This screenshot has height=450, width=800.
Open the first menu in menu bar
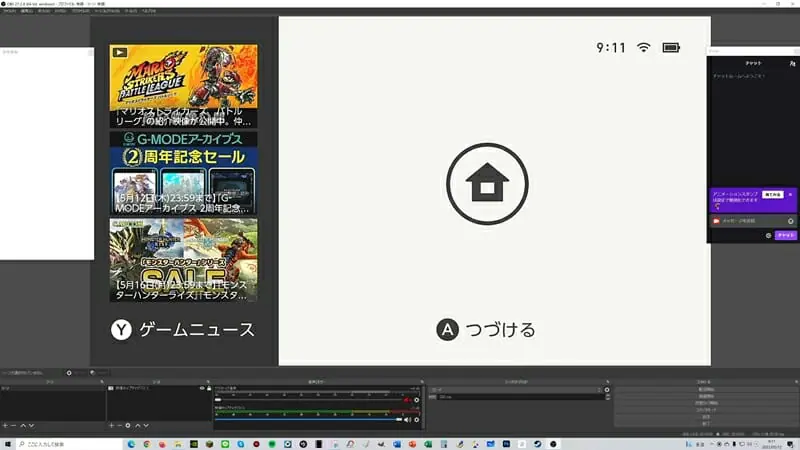coord(10,11)
